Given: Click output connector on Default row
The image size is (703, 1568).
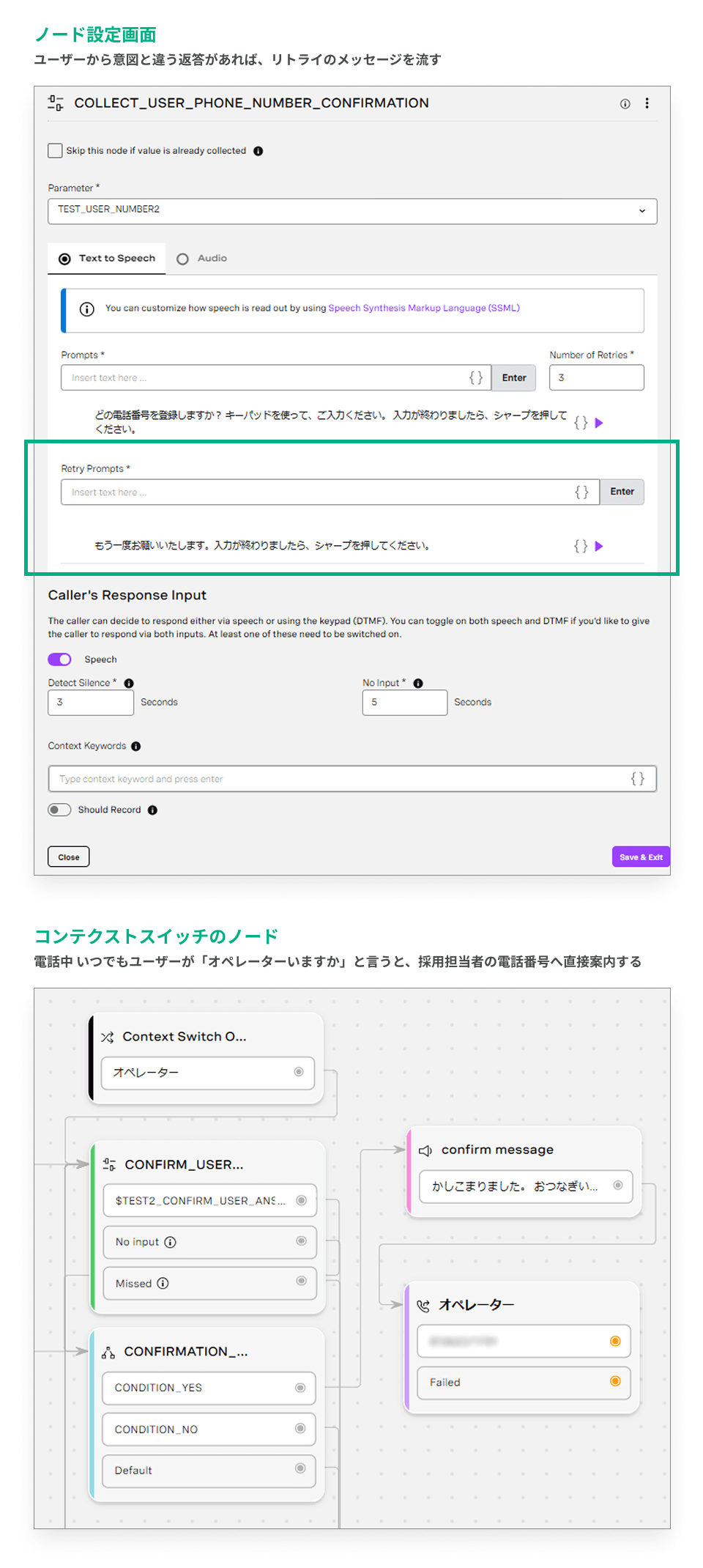Looking at the screenshot, I should coord(300,1468).
